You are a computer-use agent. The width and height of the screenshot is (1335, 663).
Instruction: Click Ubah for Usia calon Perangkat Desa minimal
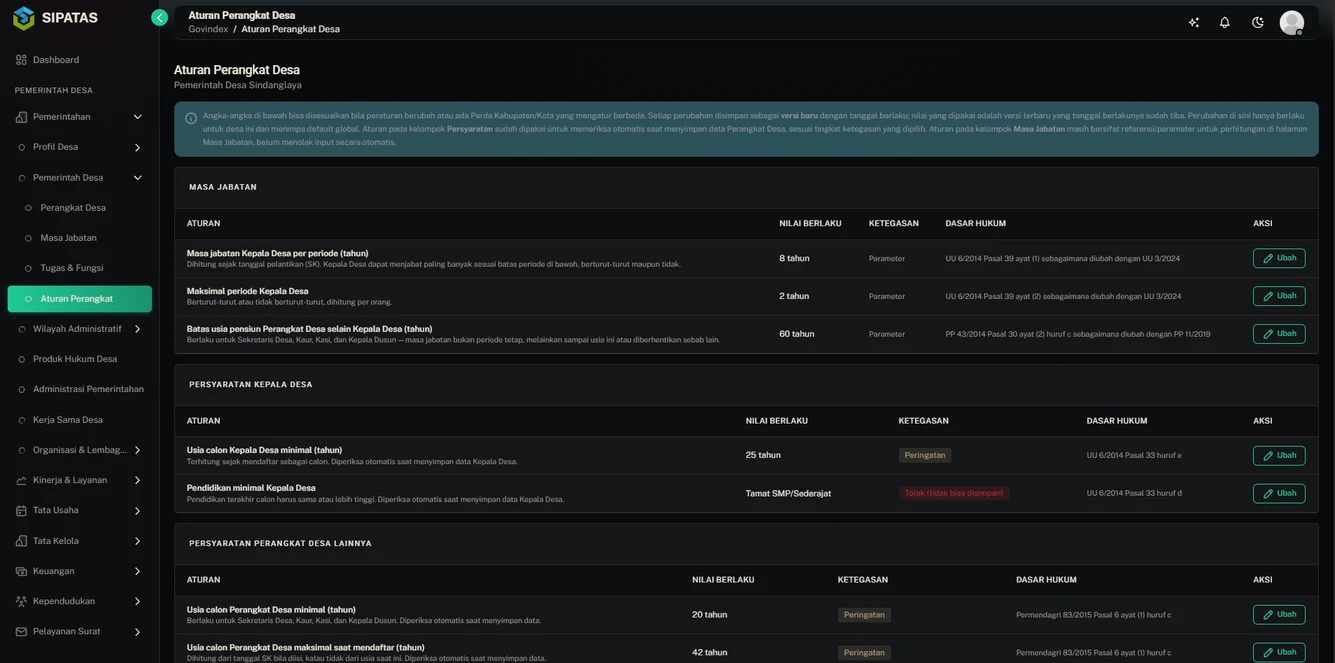tap(1279, 615)
